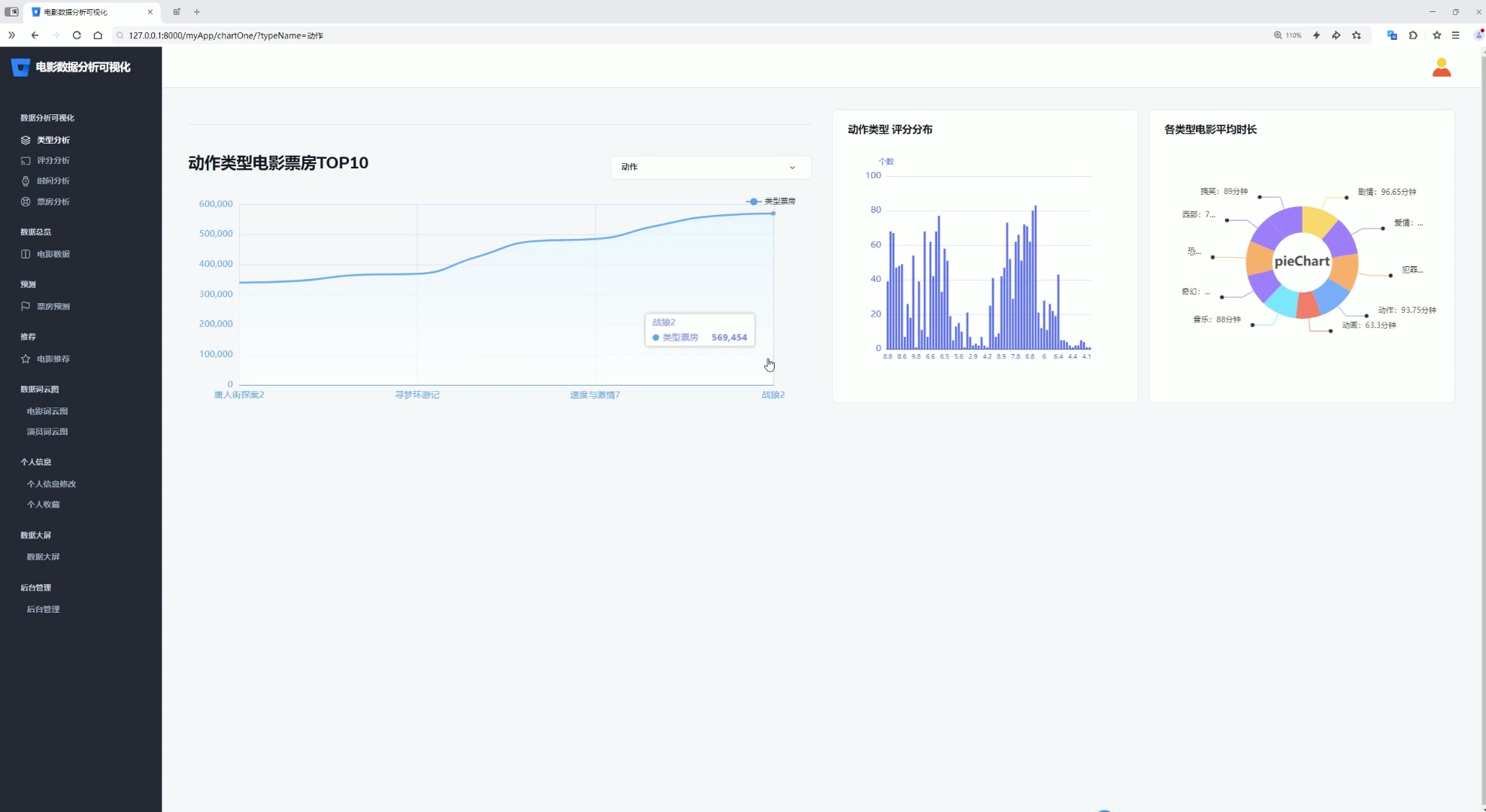Go to 个人信息修改 menu item
The width and height of the screenshot is (1486, 812).
51,484
